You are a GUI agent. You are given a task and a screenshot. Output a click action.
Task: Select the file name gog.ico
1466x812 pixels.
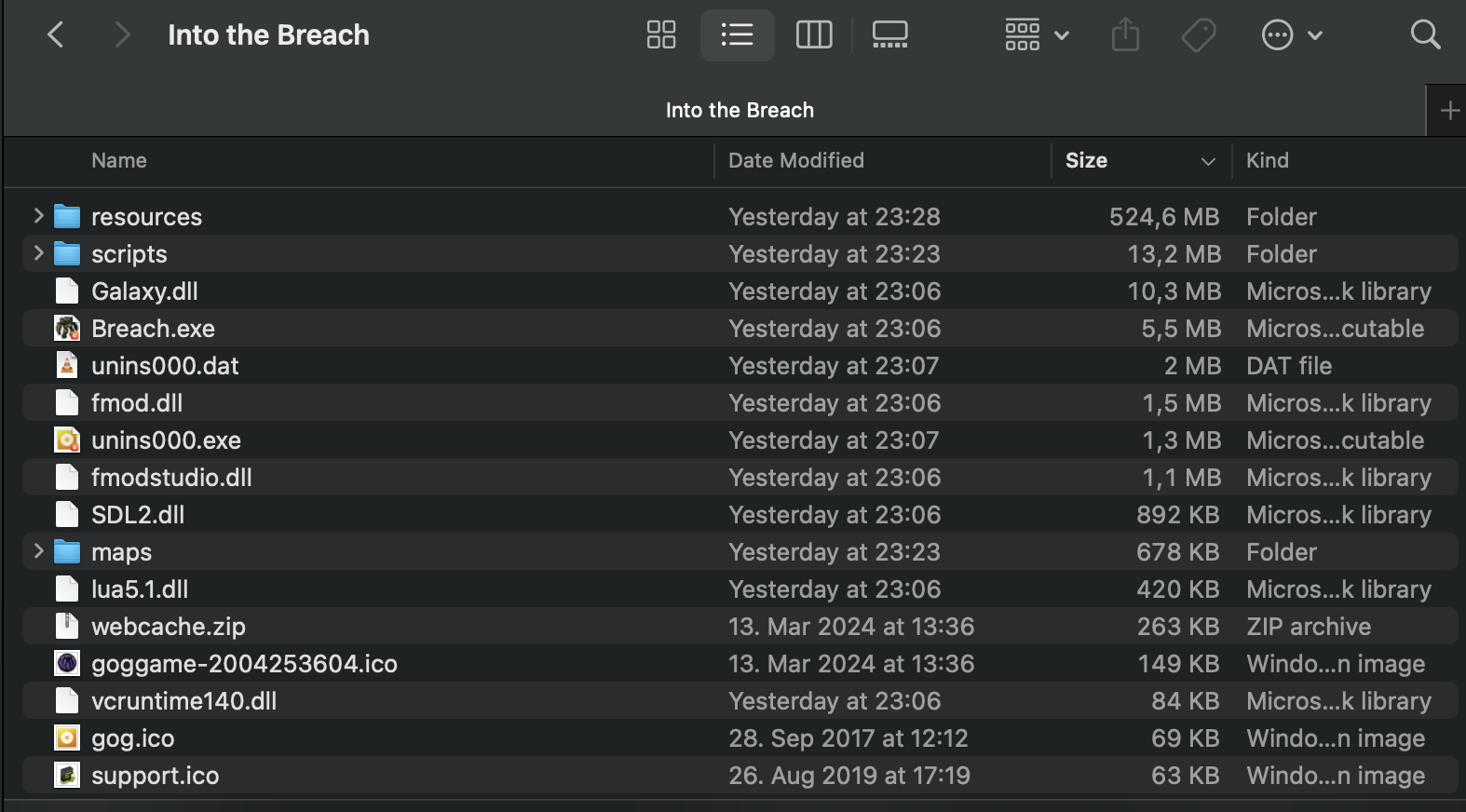pyautogui.click(x=132, y=738)
